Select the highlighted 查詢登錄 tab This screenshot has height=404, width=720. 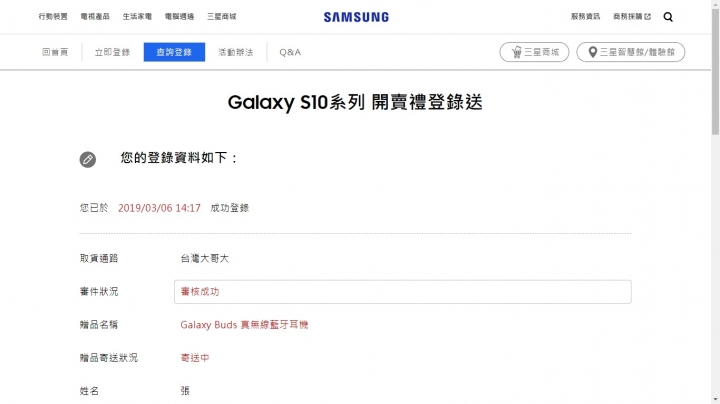point(174,52)
